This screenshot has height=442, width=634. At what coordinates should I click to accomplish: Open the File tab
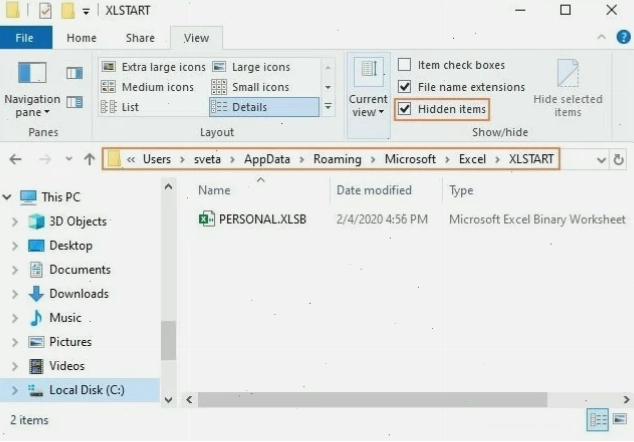pyautogui.click(x=25, y=38)
